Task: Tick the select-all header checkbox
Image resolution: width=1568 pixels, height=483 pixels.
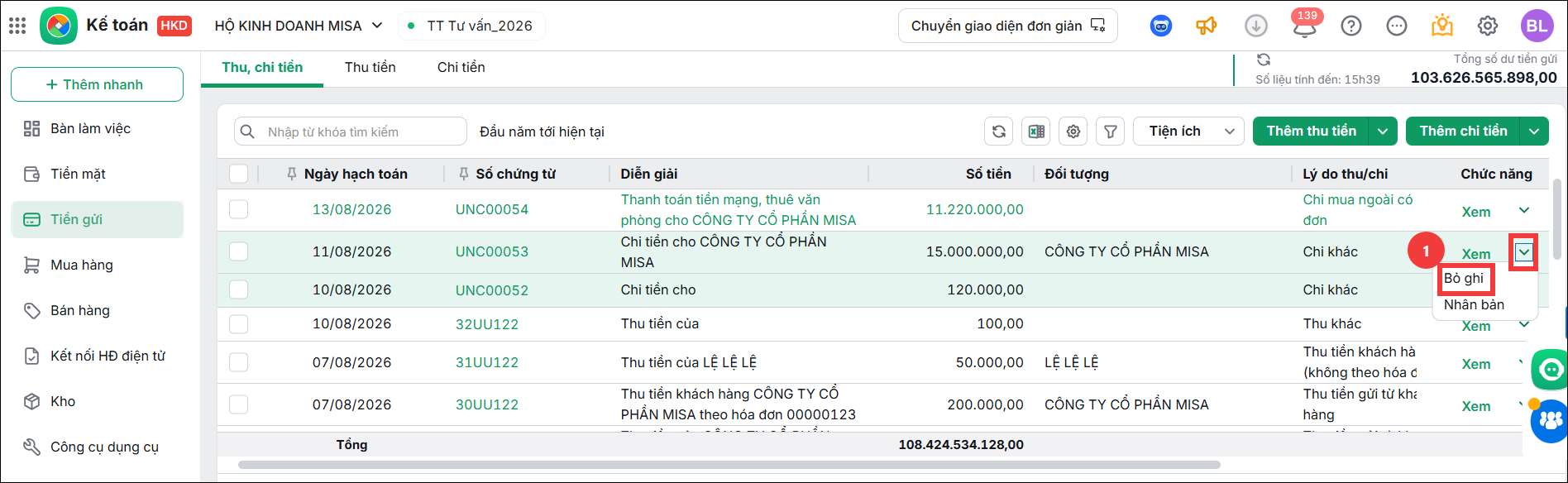Action: 238,174
